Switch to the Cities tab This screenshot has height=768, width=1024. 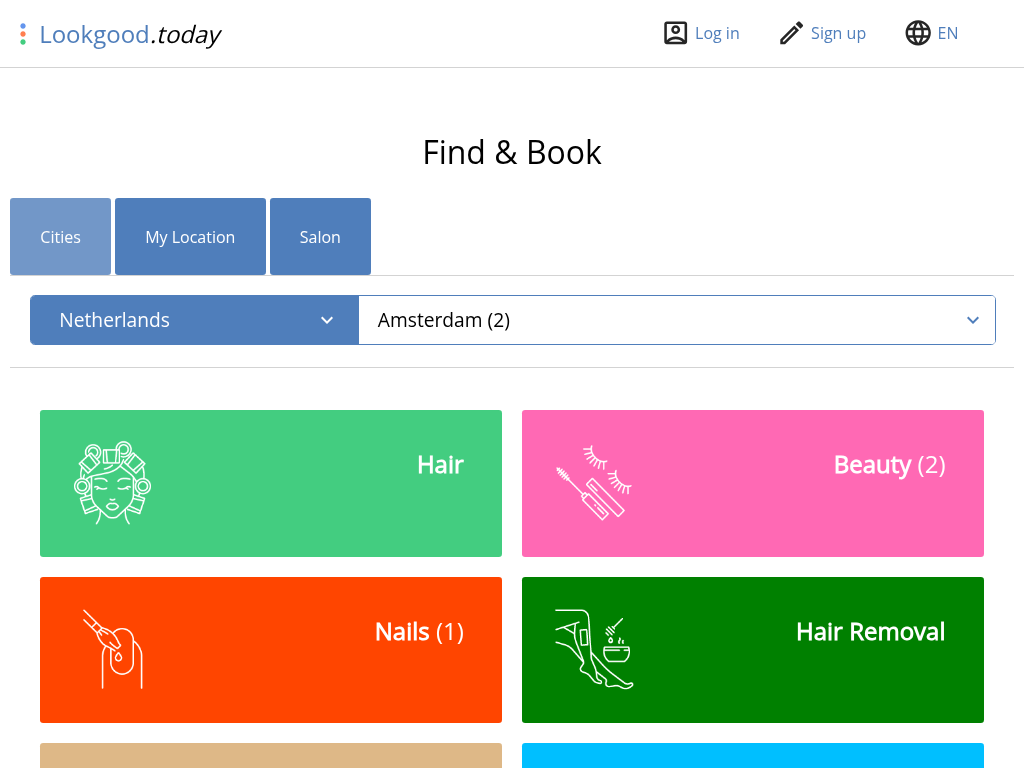[60, 237]
